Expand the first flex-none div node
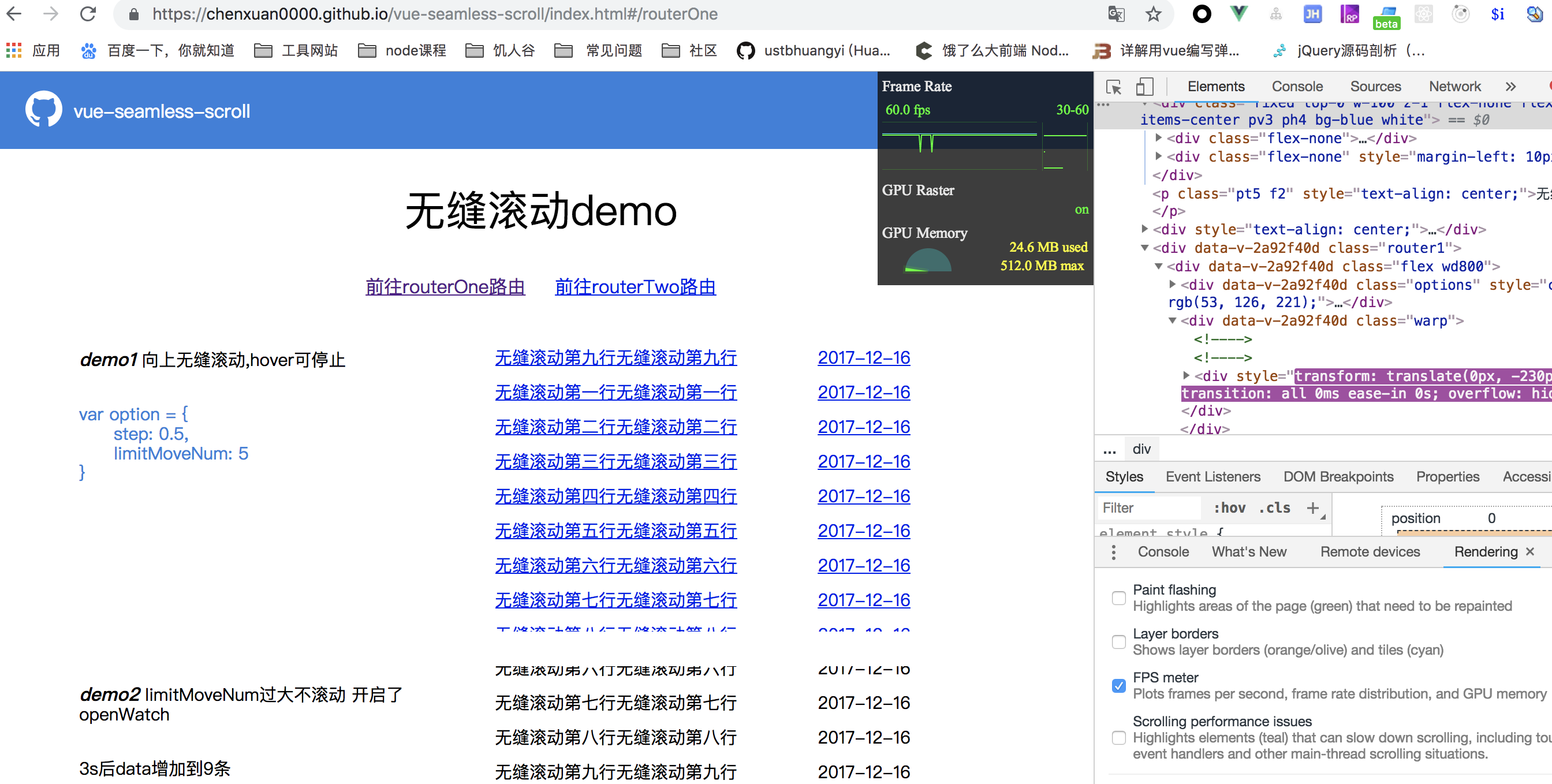The width and height of the screenshot is (1552, 784). 1160,138
